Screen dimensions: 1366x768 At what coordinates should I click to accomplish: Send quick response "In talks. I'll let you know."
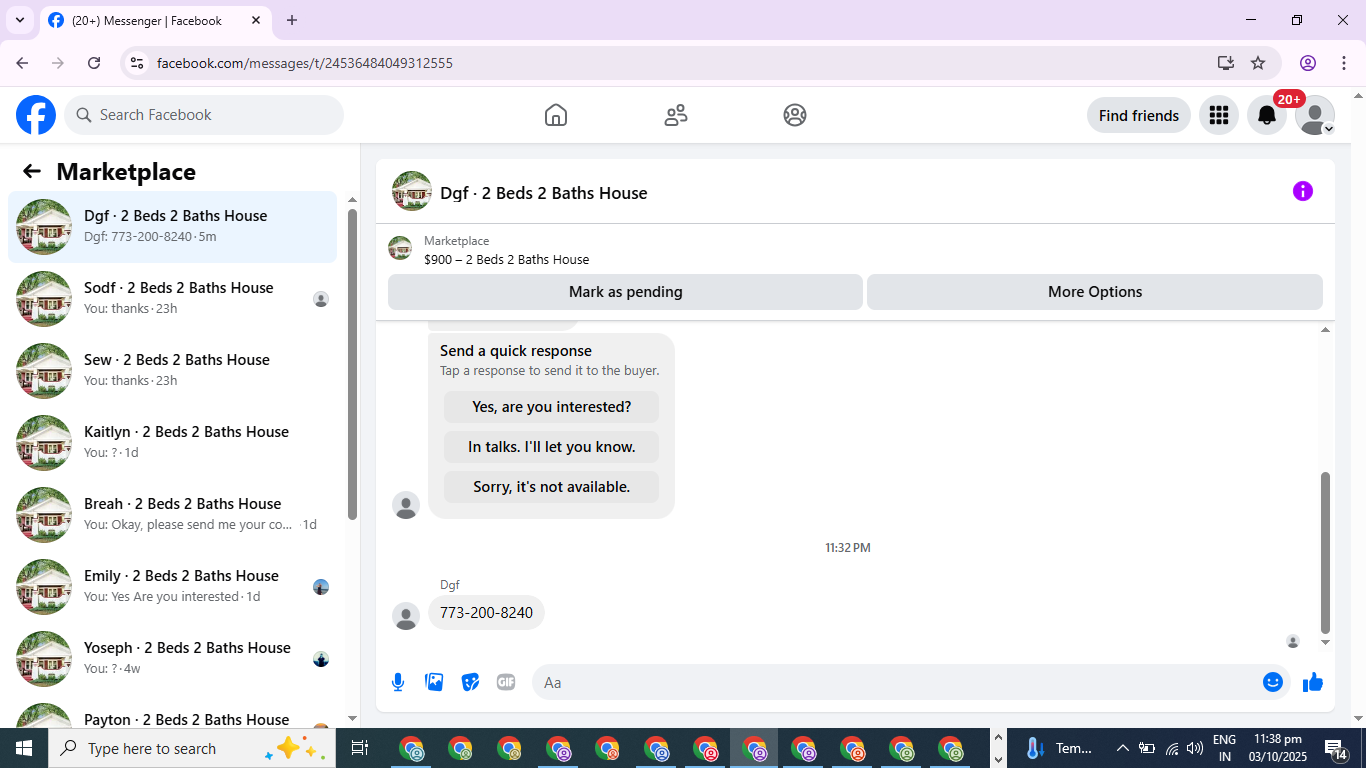tap(552, 447)
